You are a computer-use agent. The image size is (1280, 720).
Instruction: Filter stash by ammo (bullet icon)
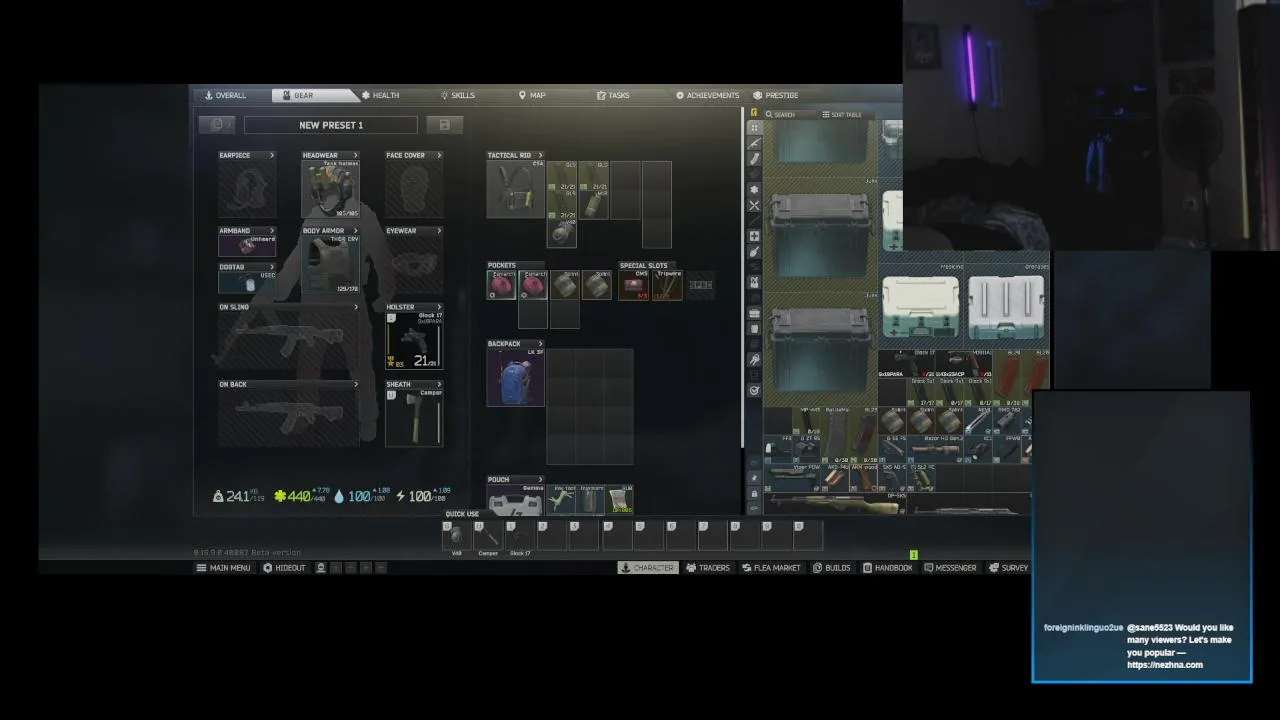[x=754, y=159]
